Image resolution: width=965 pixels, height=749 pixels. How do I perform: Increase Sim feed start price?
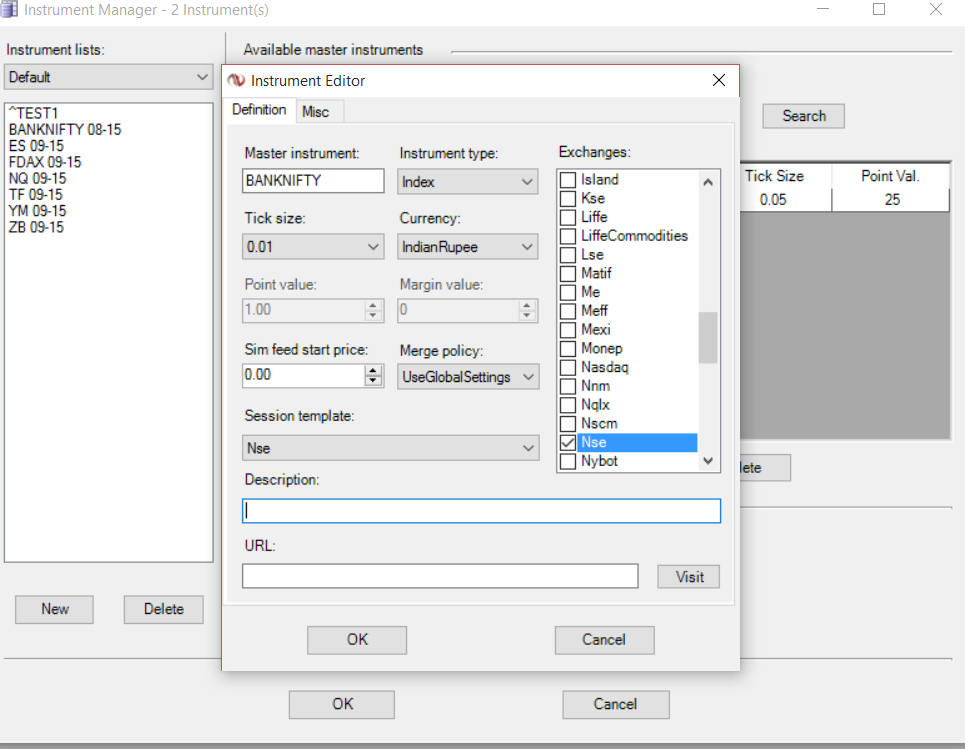click(x=373, y=370)
